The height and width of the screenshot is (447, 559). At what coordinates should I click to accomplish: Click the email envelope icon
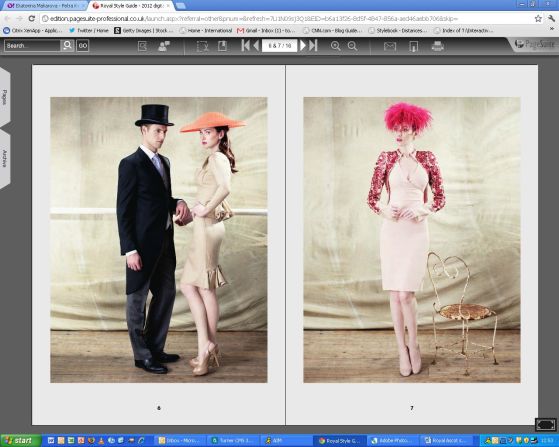[x=390, y=46]
